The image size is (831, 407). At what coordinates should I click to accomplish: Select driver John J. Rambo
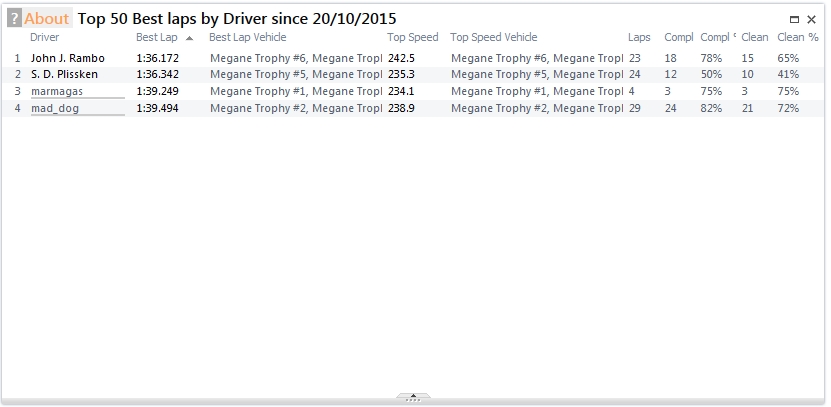point(68,58)
